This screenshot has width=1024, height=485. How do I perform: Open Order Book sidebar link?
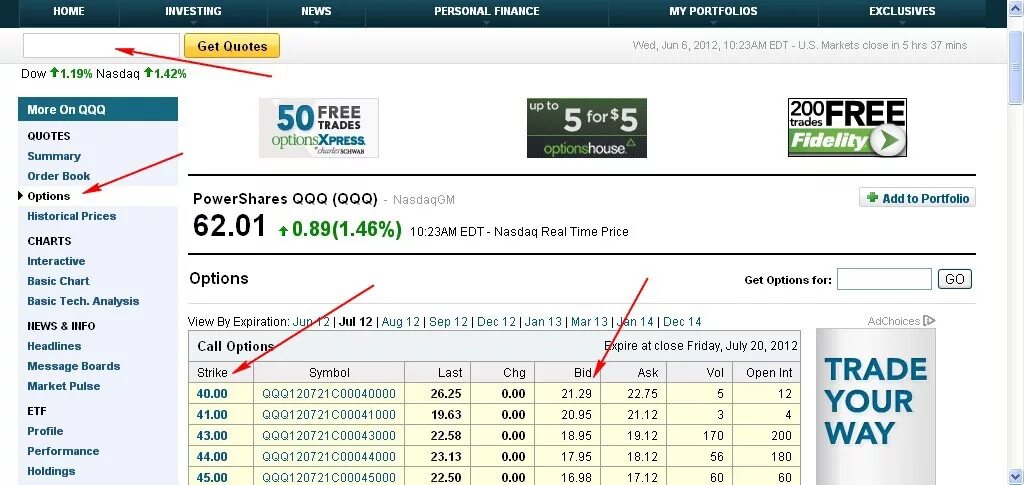click(x=59, y=176)
